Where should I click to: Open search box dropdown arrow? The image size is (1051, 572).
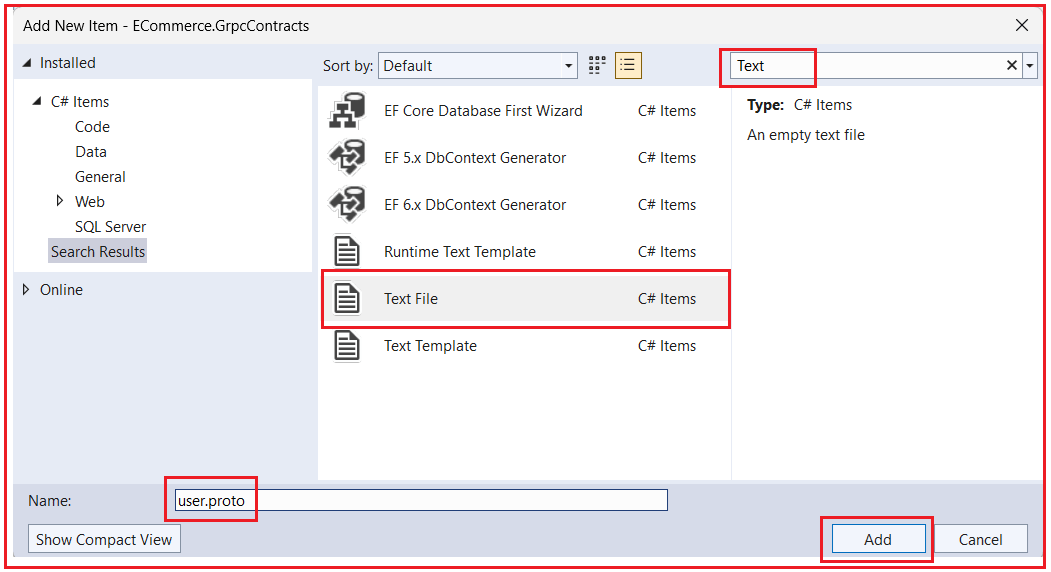point(1030,65)
